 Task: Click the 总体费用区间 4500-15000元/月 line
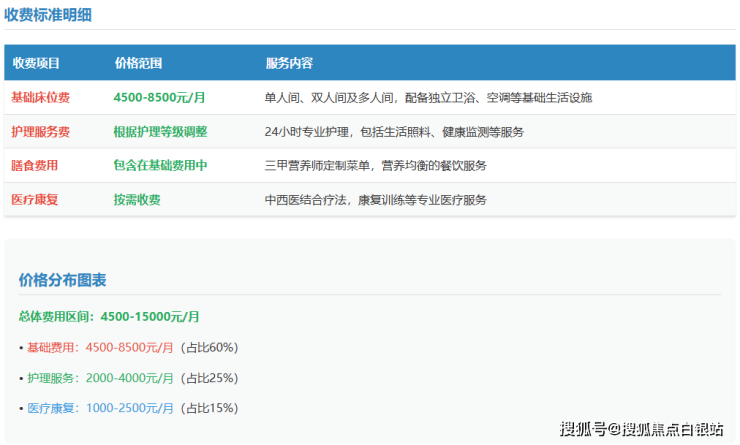coord(109,316)
